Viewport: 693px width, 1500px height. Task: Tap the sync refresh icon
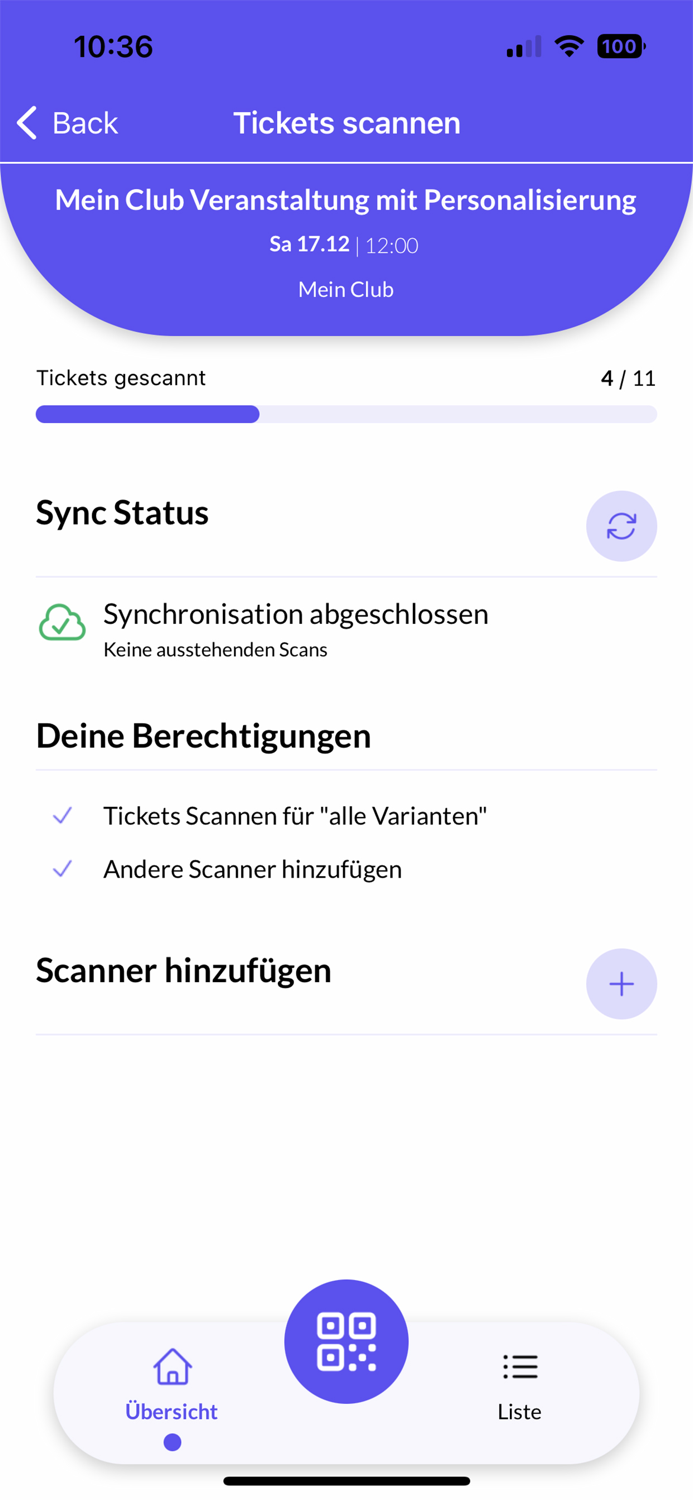tap(621, 527)
